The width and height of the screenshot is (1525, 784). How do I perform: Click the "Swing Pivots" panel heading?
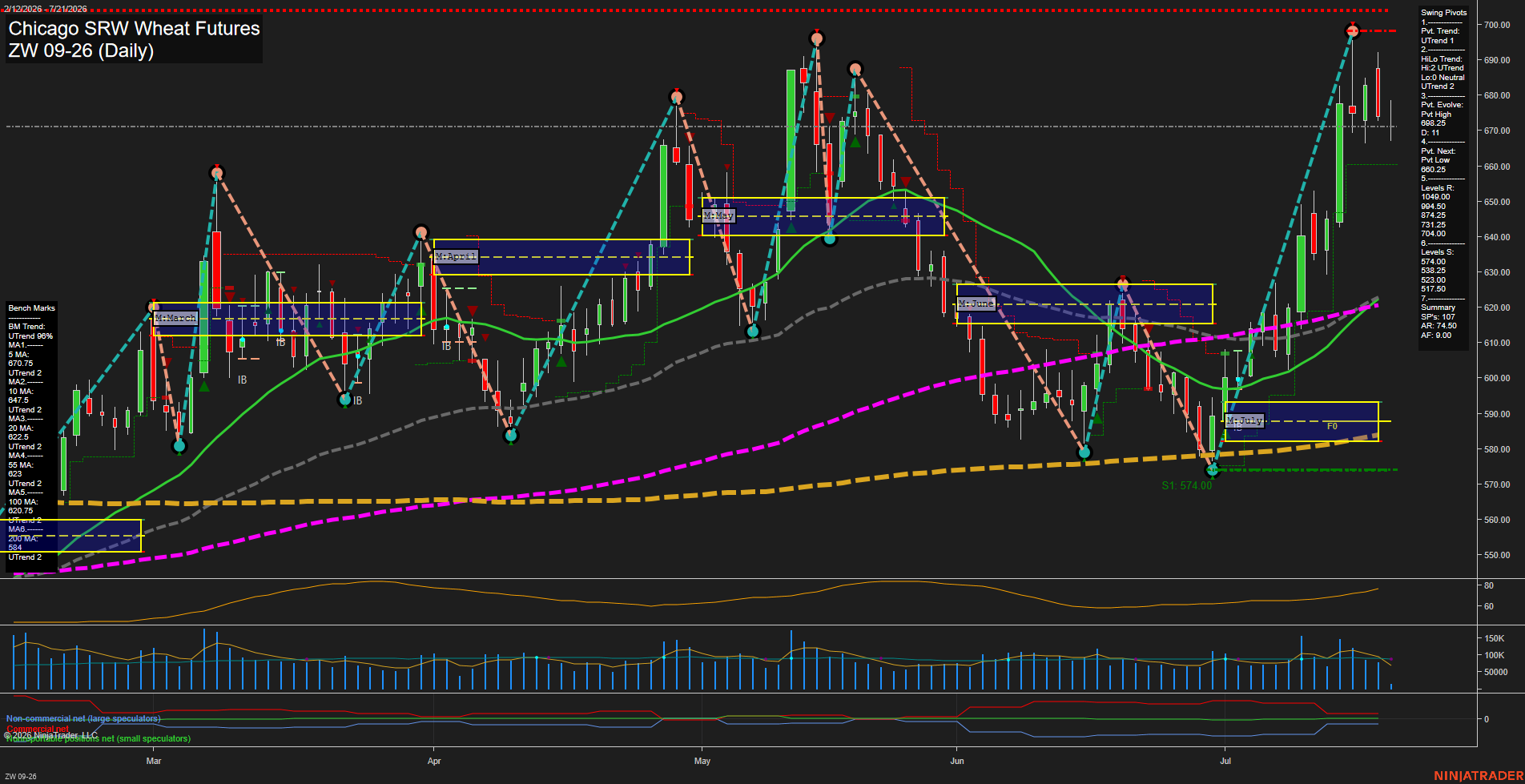[1444, 13]
